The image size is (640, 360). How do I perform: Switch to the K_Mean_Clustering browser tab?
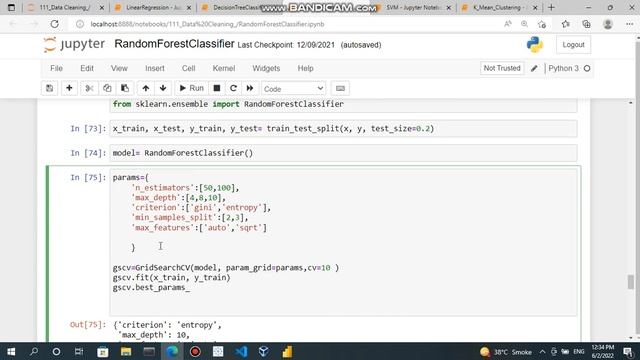coord(499,8)
